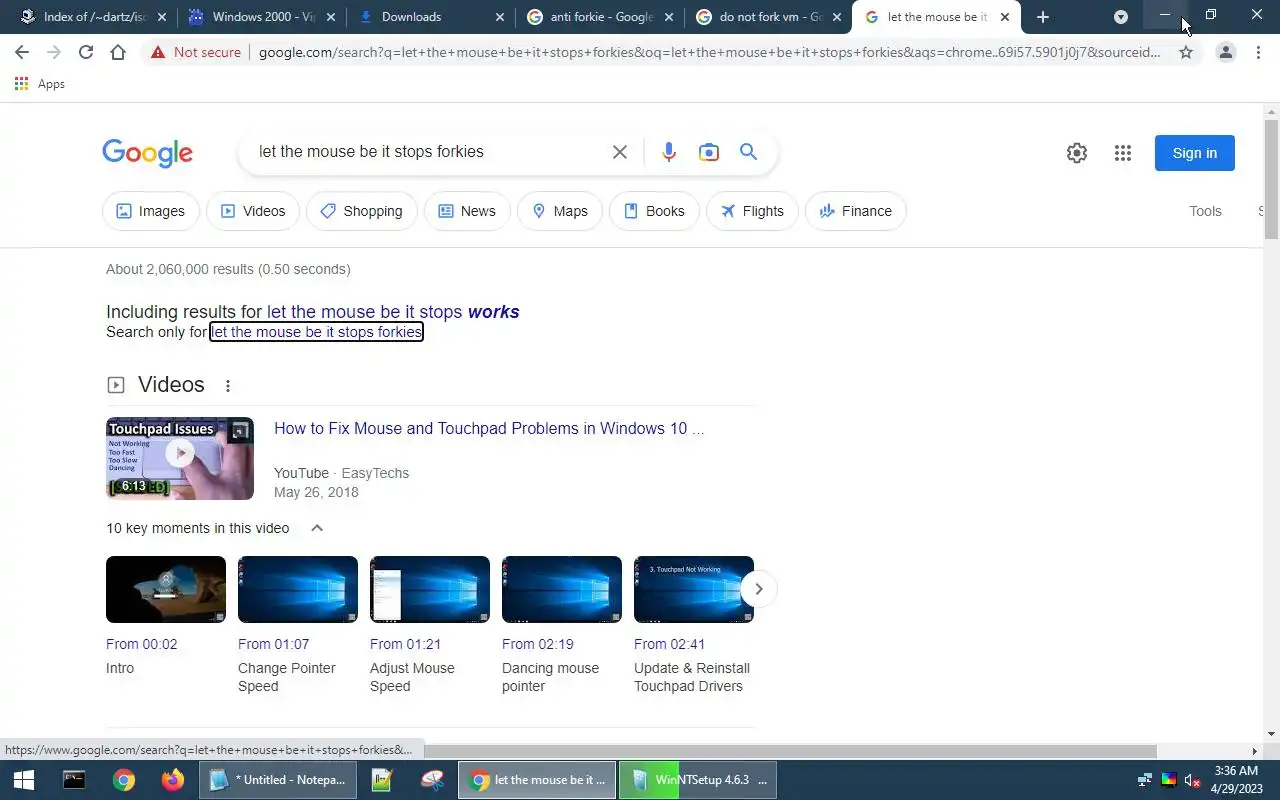This screenshot has height=800, width=1280.
Task: Collapse the 10 key moments section
Action: click(317, 528)
